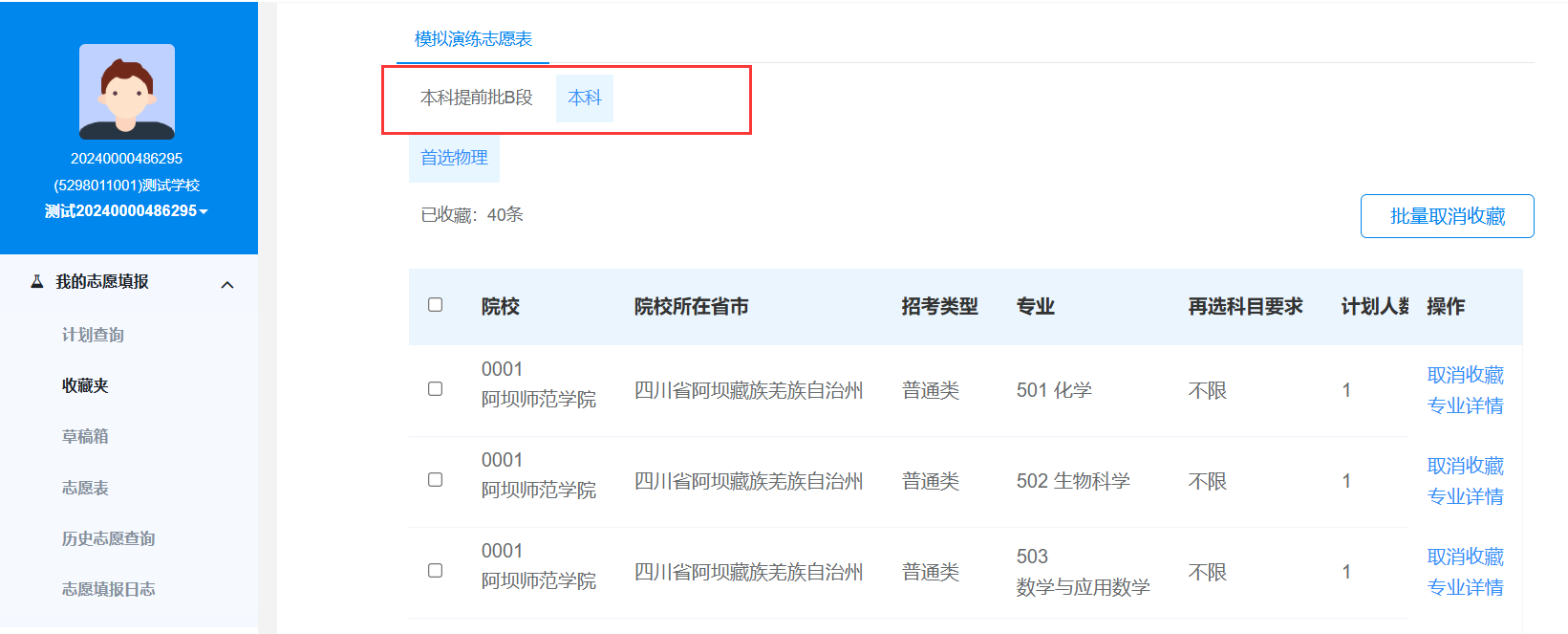Image resolution: width=1568 pixels, height=634 pixels.
Task: Click 取消收藏 for 501 化学 row
Action: 1466,375
